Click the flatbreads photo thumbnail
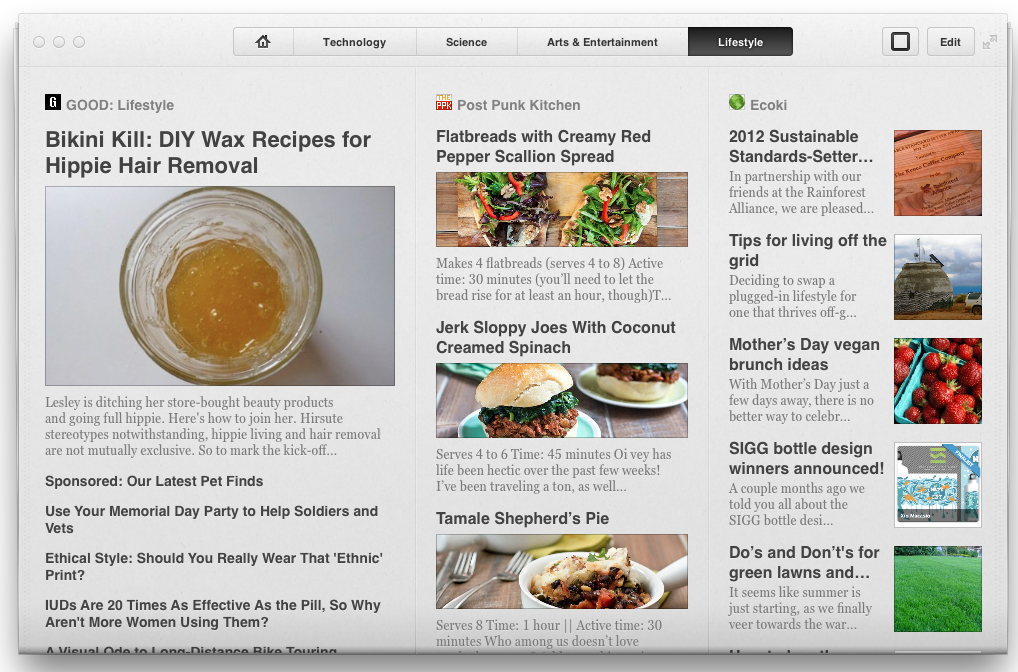The height and width of the screenshot is (672, 1018). (x=561, y=209)
